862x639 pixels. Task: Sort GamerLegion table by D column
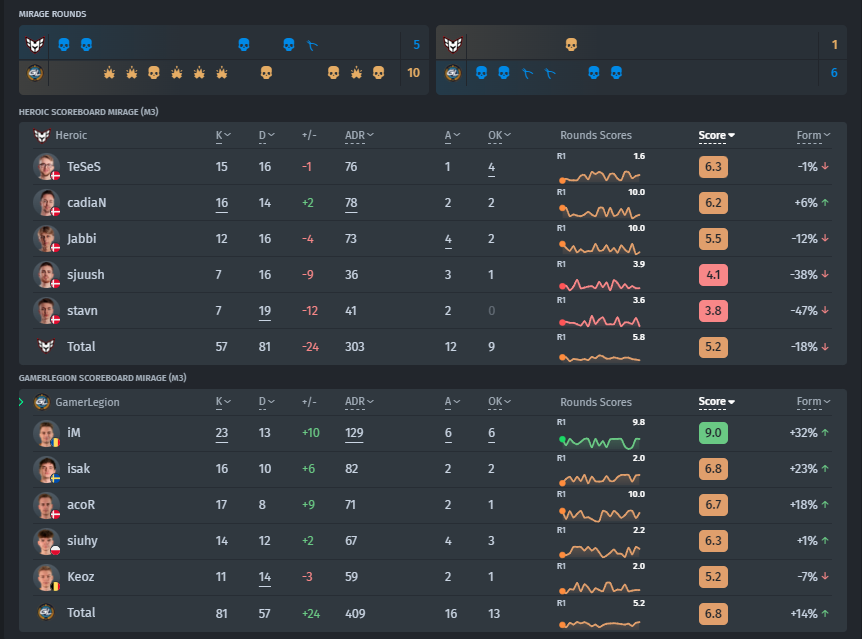(266, 402)
